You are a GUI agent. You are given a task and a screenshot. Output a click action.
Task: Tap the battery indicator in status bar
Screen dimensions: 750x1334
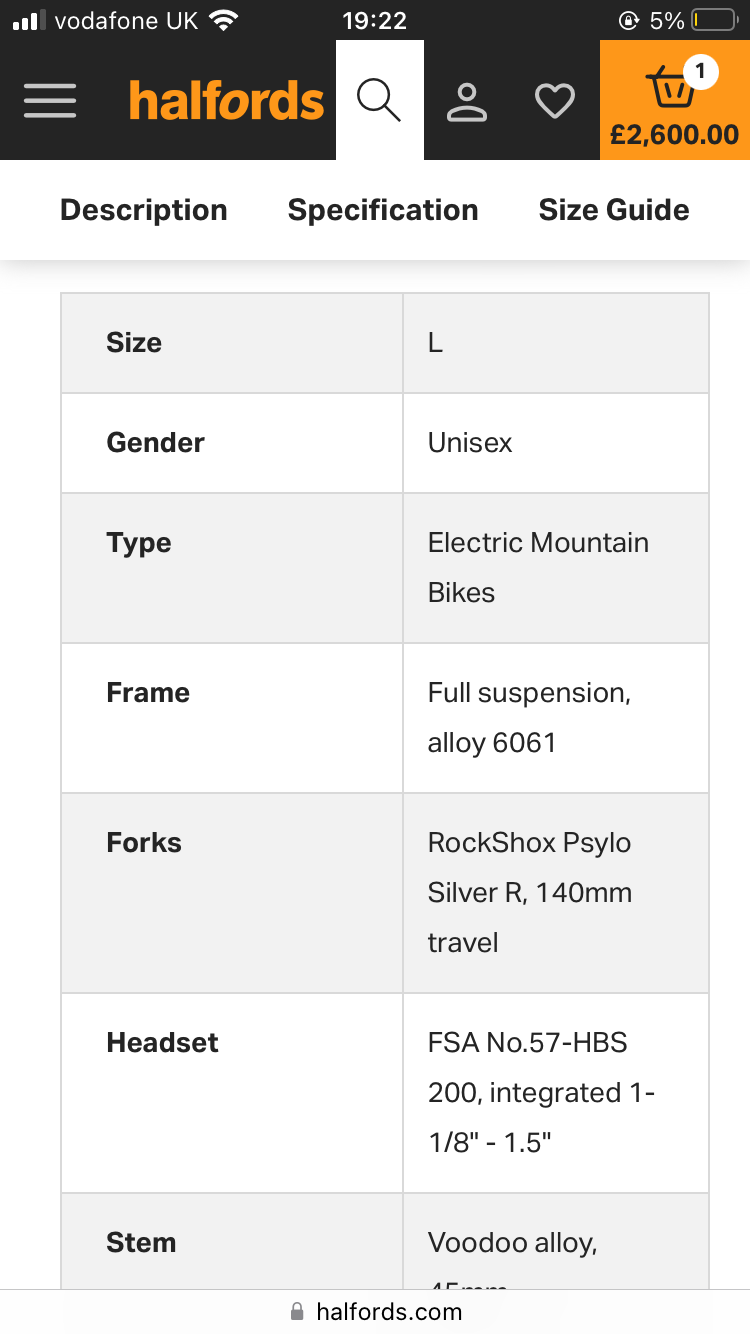713,21
